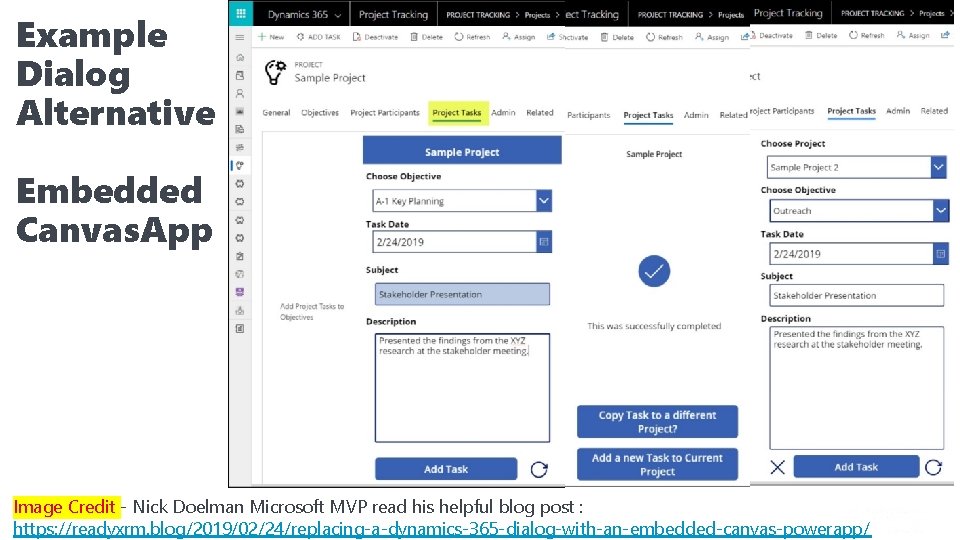960x540 pixels.
Task: Click 'This was successfully completed' text
Action: (654, 326)
